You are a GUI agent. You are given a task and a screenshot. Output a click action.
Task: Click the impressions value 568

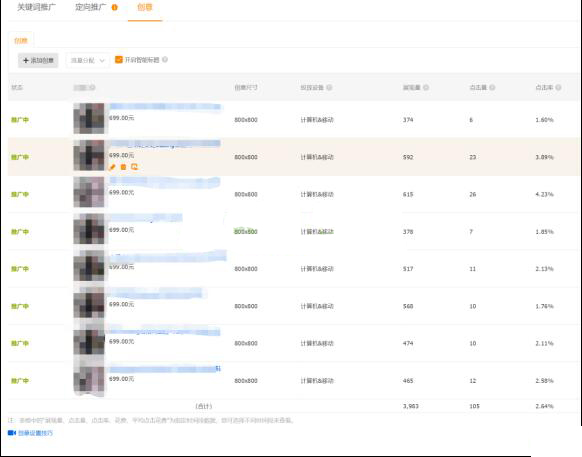[x=408, y=306]
